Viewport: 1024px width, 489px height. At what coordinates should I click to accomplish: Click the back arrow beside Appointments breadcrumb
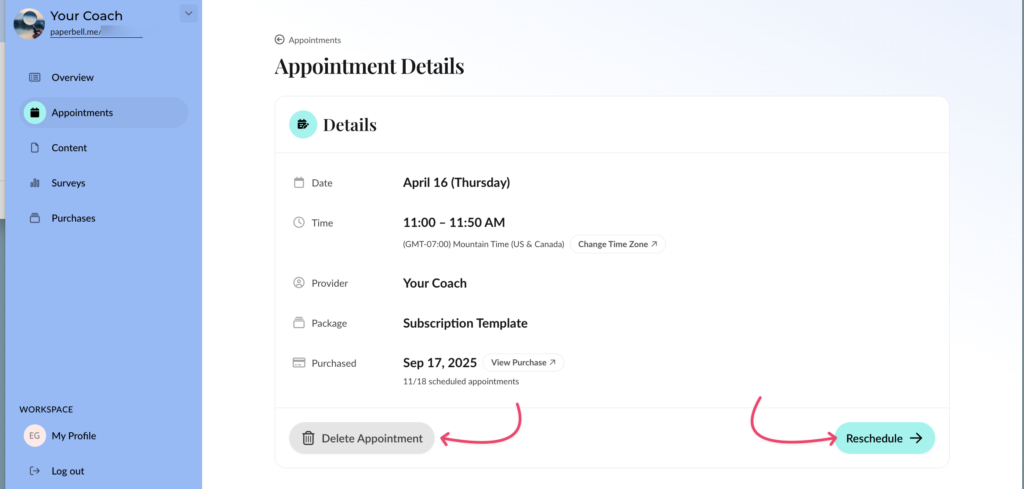click(280, 40)
